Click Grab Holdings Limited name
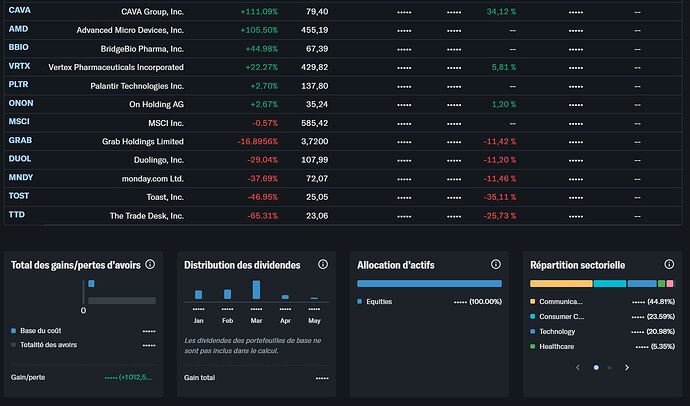Viewport: 690px width, 406px height. coord(143,142)
